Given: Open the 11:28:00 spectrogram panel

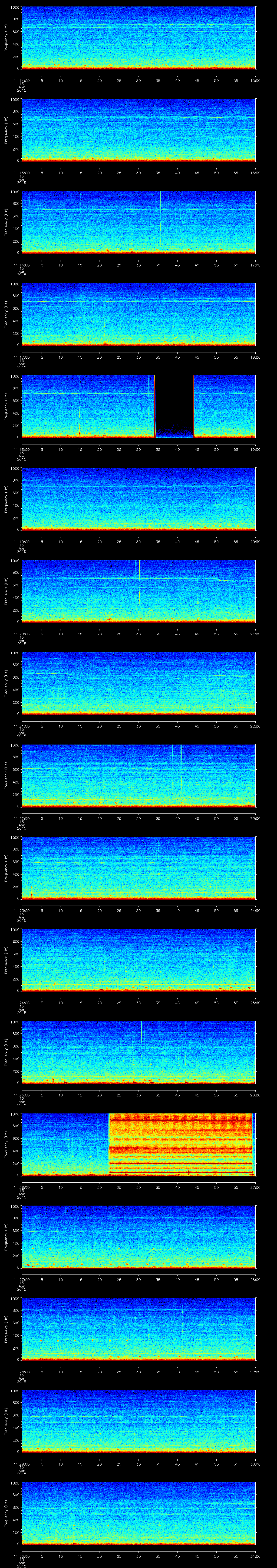Looking at the screenshot, I should [138, 1329].
